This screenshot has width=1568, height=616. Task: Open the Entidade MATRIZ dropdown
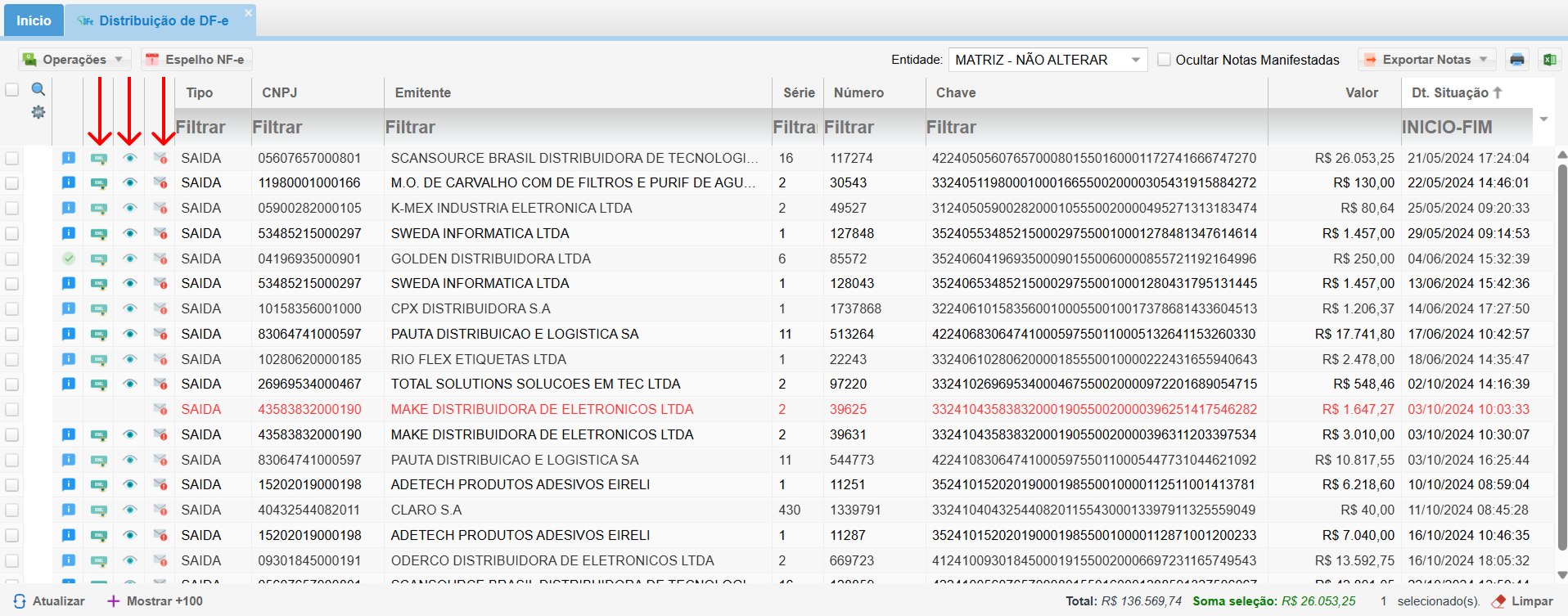coord(1048,60)
